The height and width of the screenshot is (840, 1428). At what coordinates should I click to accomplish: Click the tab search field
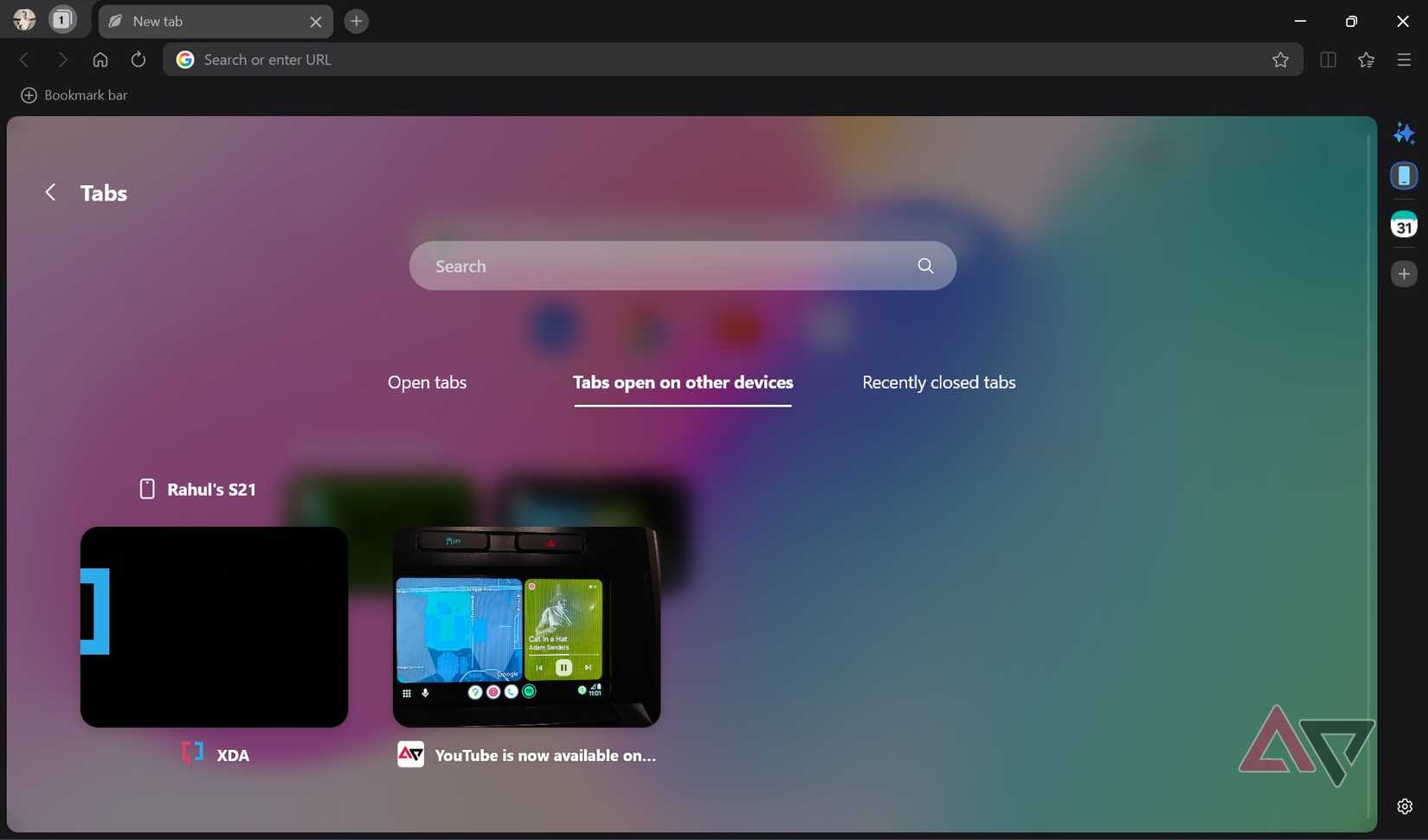tap(682, 266)
